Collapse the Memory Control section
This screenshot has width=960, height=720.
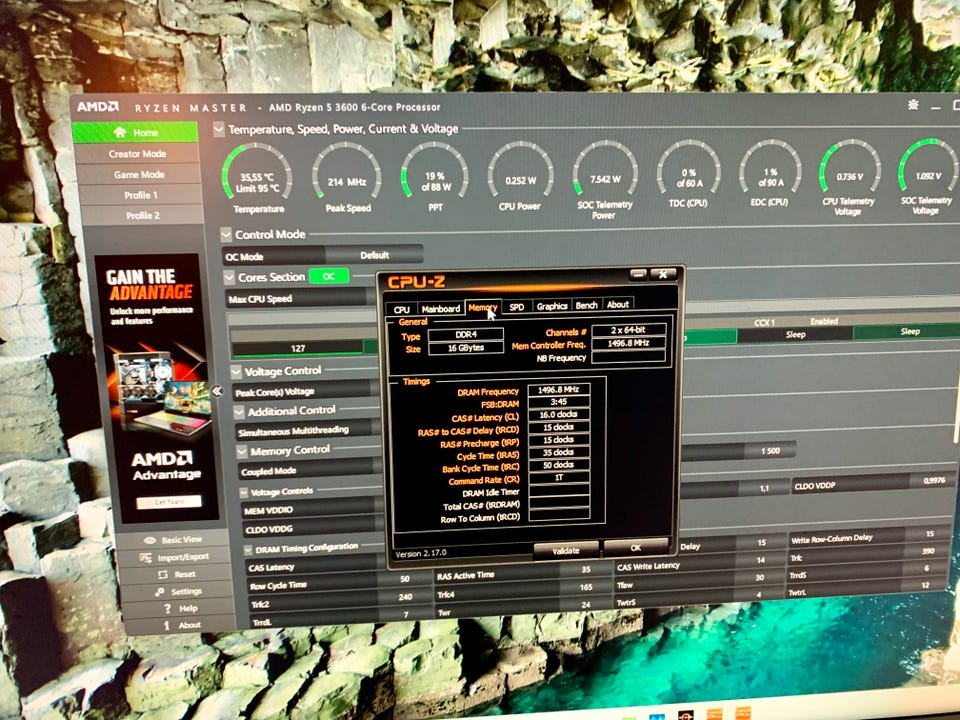242,452
